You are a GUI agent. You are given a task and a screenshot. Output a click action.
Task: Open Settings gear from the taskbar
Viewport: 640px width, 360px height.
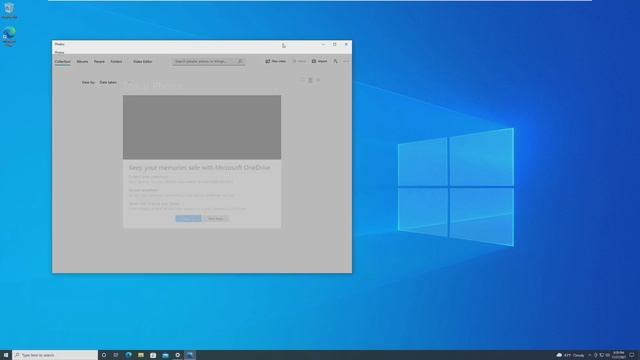point(178,355)
